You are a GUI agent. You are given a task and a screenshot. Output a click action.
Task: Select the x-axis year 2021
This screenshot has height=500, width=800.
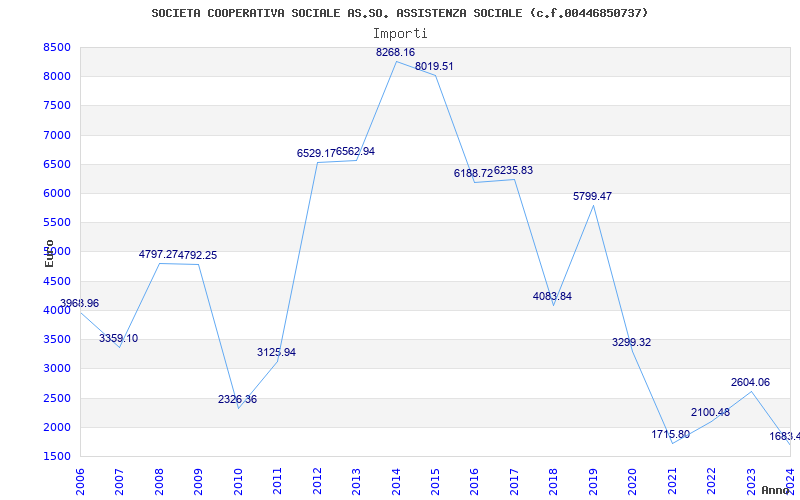pos(672,481)
